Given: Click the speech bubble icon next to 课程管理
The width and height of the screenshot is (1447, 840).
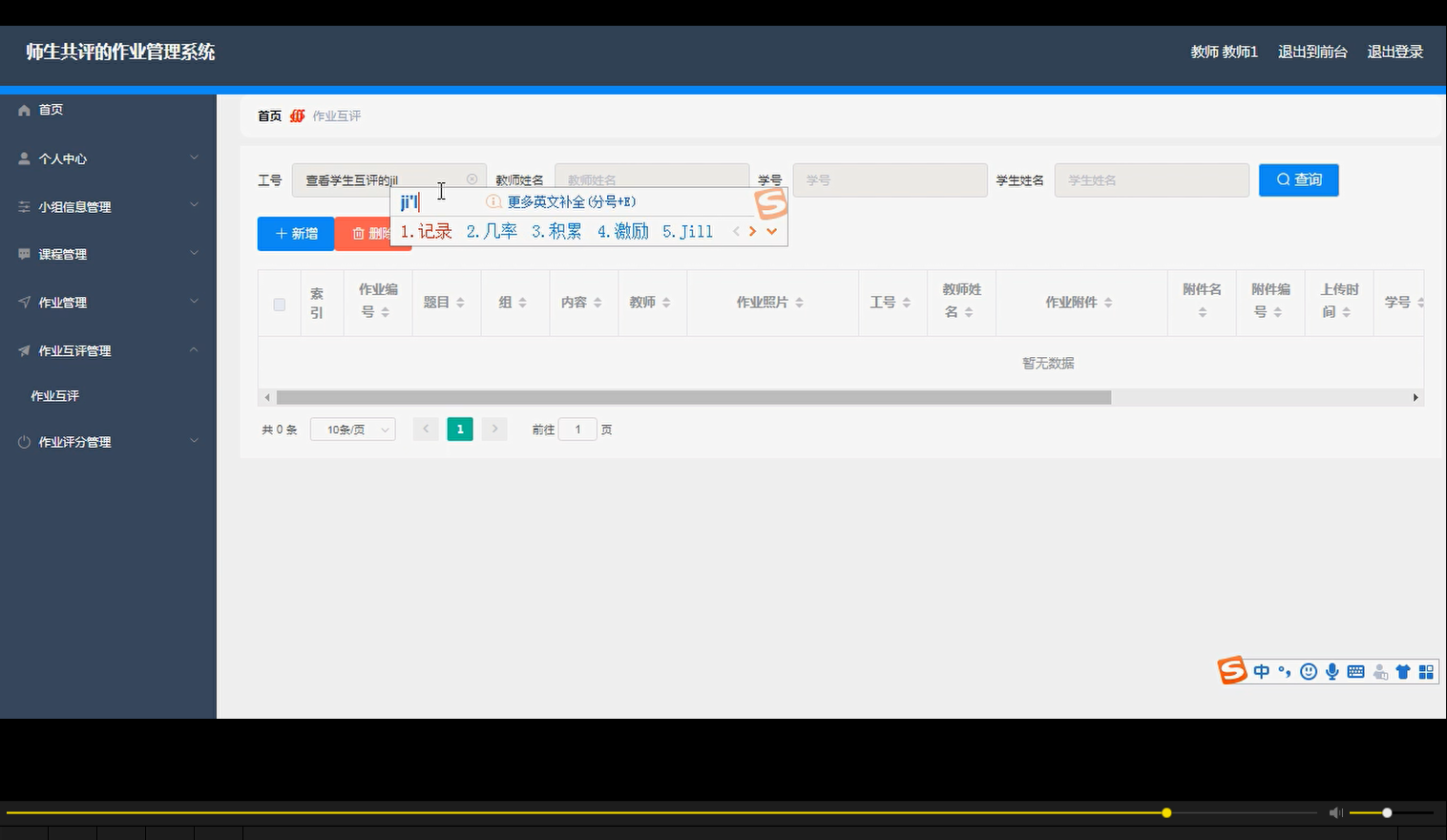Looking at the screenshot, I should [23, 254].
